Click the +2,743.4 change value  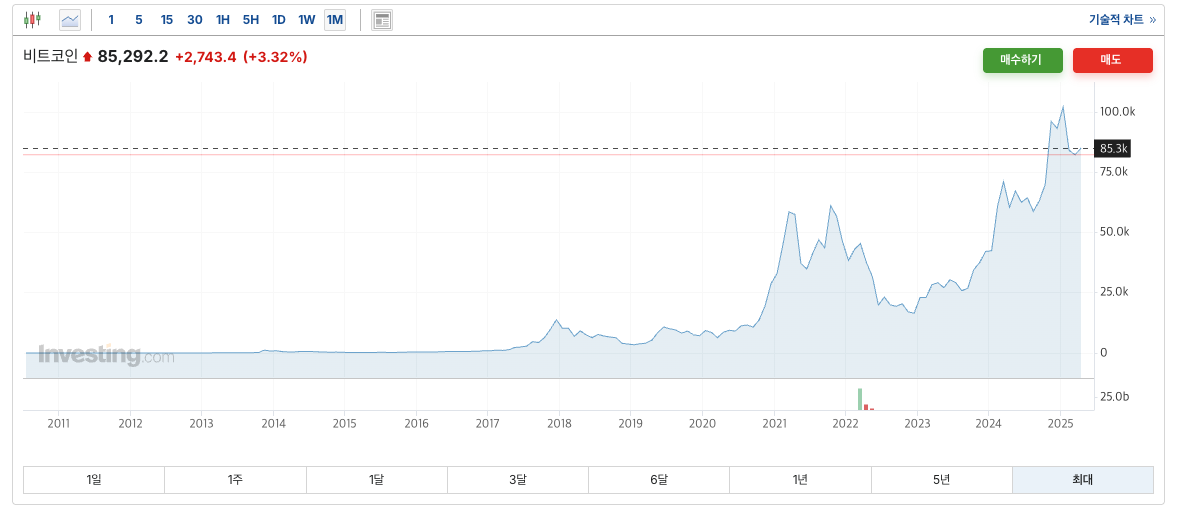click(x=206, y=57)
